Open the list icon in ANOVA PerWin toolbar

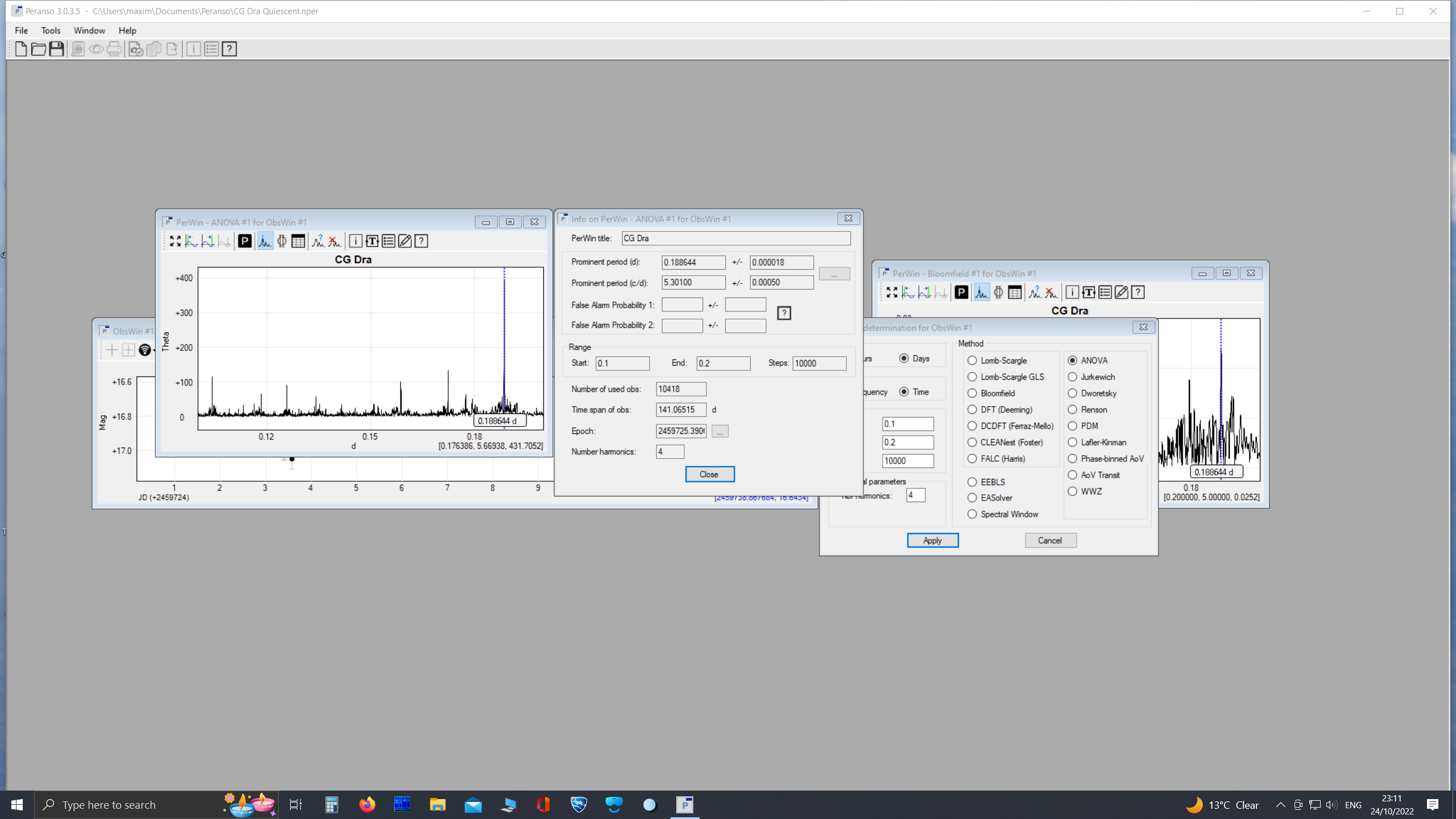[x=388, y=241]
